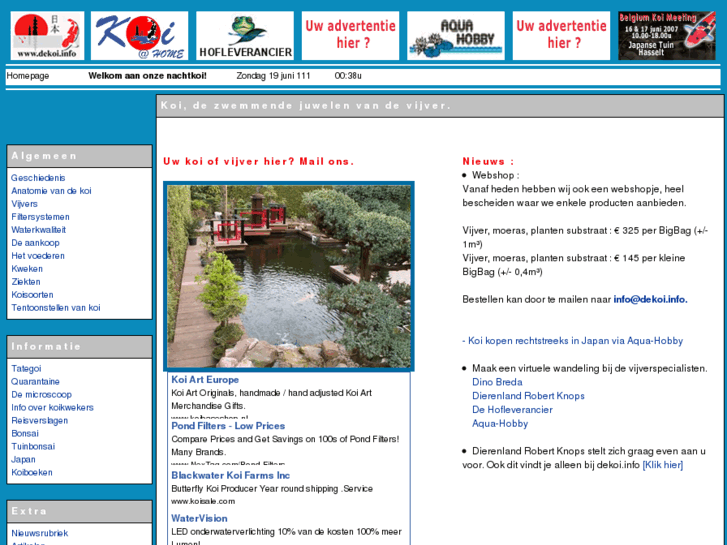This screenshot has width=727, height=545.
Task: Open De microscoop link
Action: [41, 394]
